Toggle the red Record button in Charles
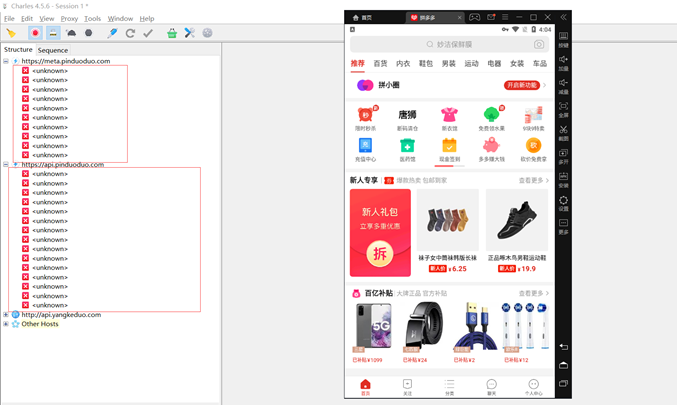The height and width of the screenshot is (405, 677). 35,33
